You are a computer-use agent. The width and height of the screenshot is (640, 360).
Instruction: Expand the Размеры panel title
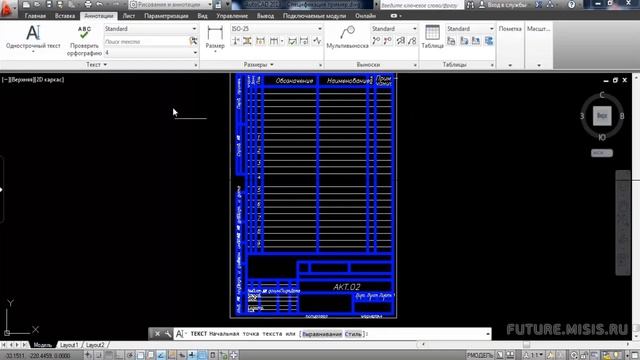pyautogui.click(x=259, y=64)
